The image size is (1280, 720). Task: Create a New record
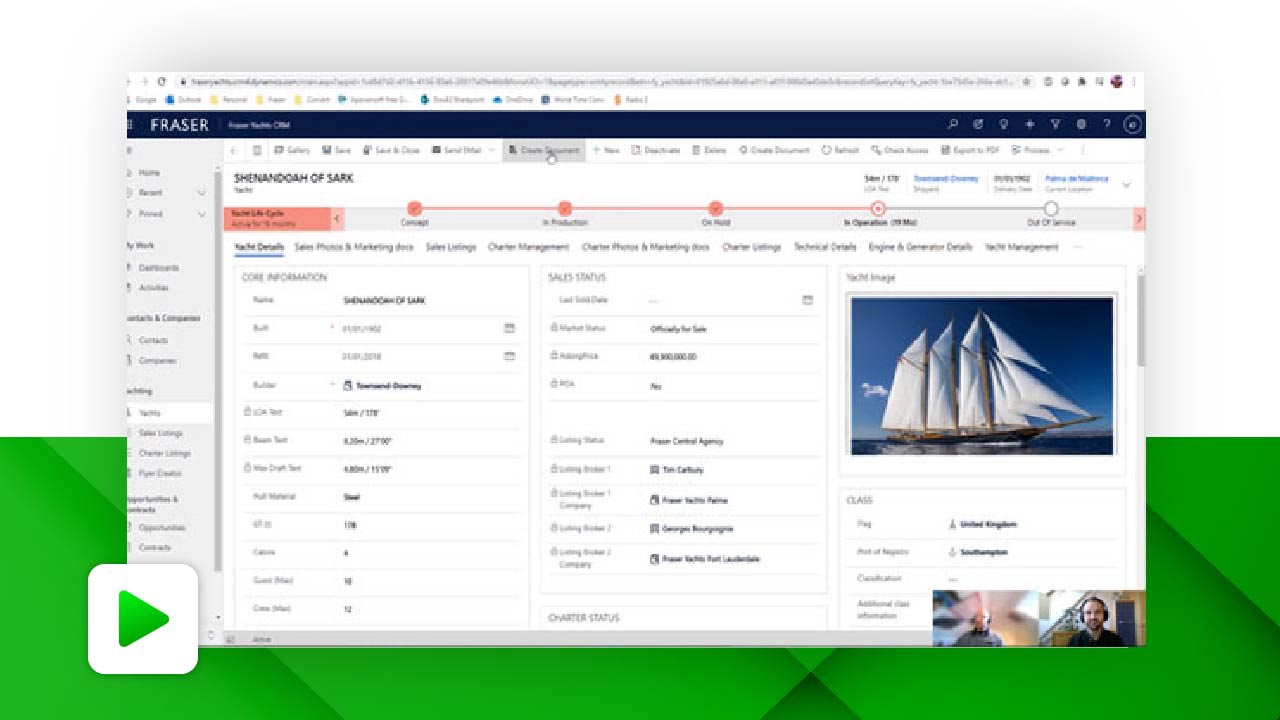tap(606, 150)
